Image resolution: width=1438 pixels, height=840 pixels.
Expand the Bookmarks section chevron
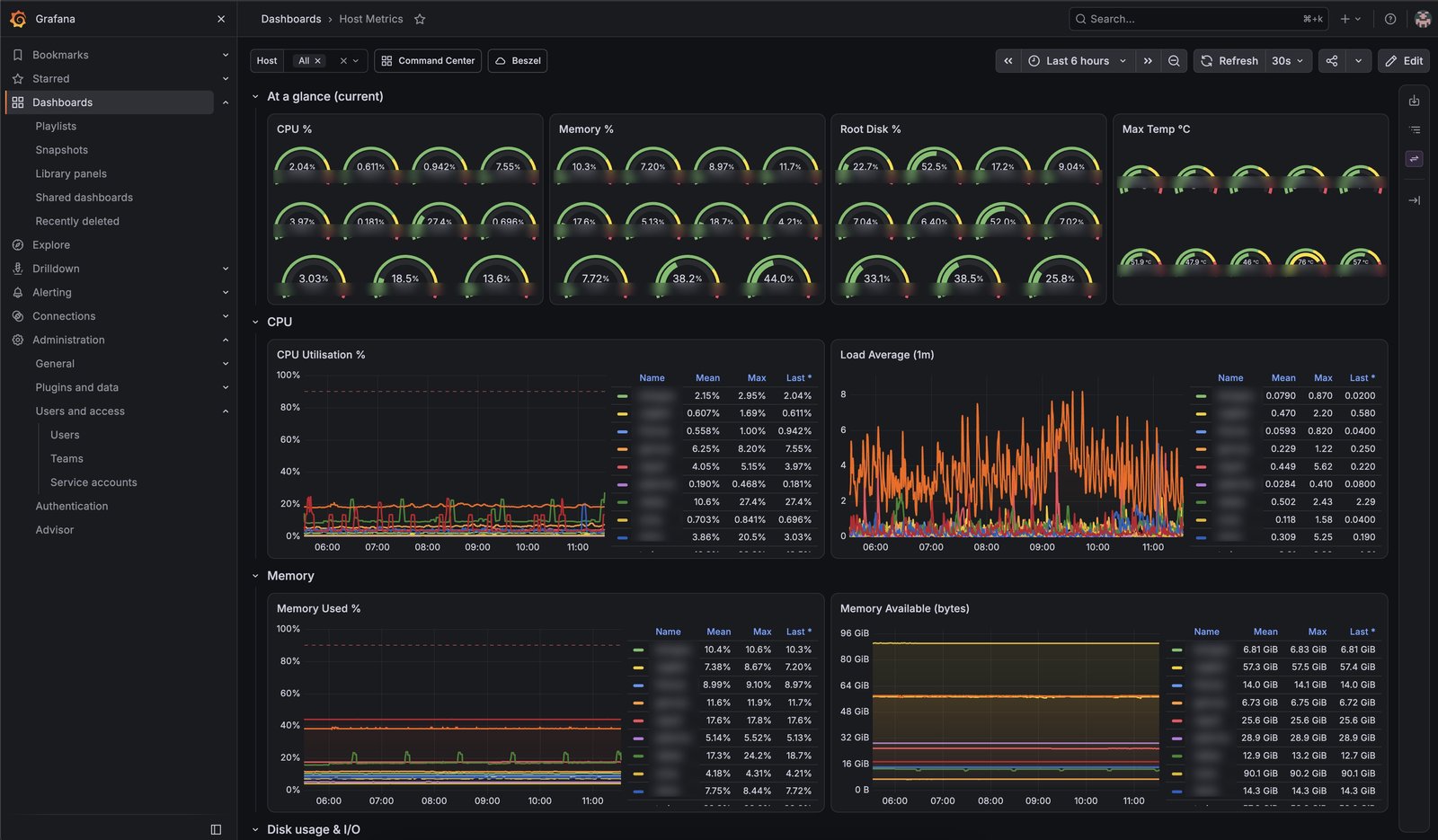click(226, 55)
